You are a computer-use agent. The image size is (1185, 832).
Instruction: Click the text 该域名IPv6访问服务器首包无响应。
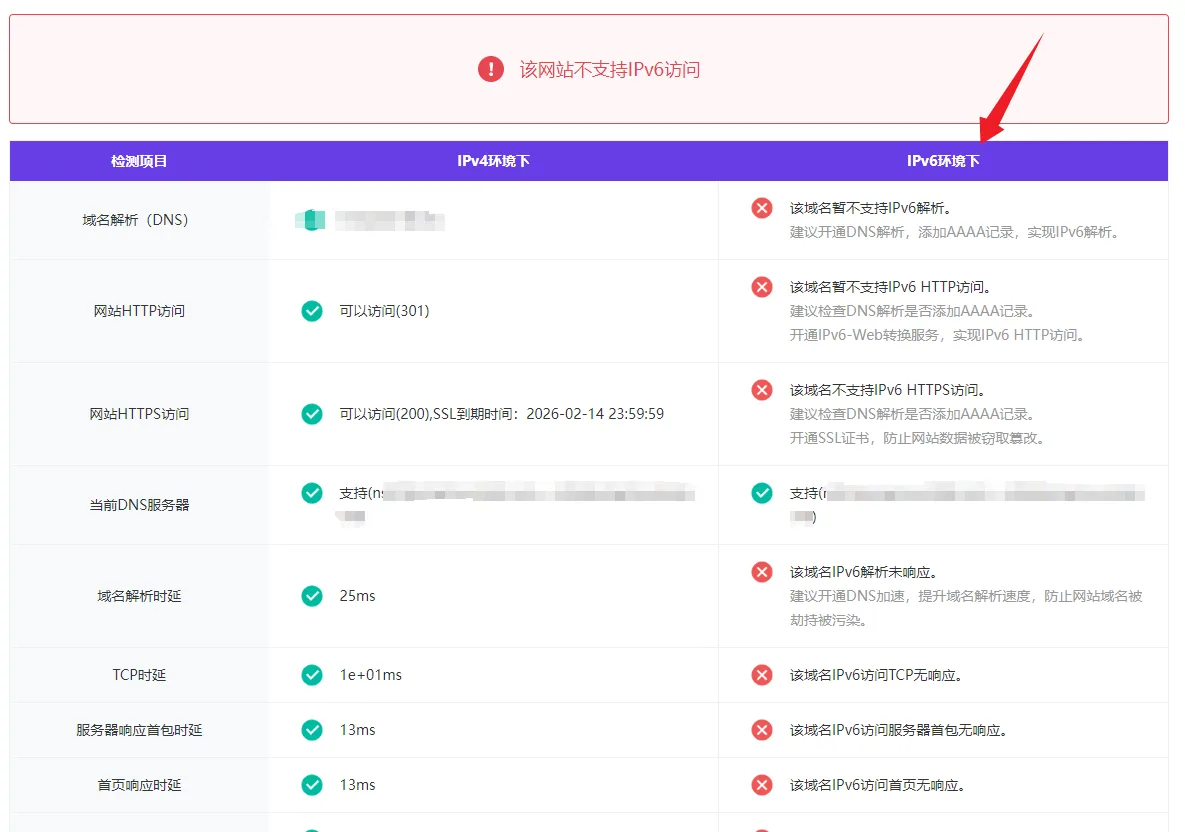(899, 730)
